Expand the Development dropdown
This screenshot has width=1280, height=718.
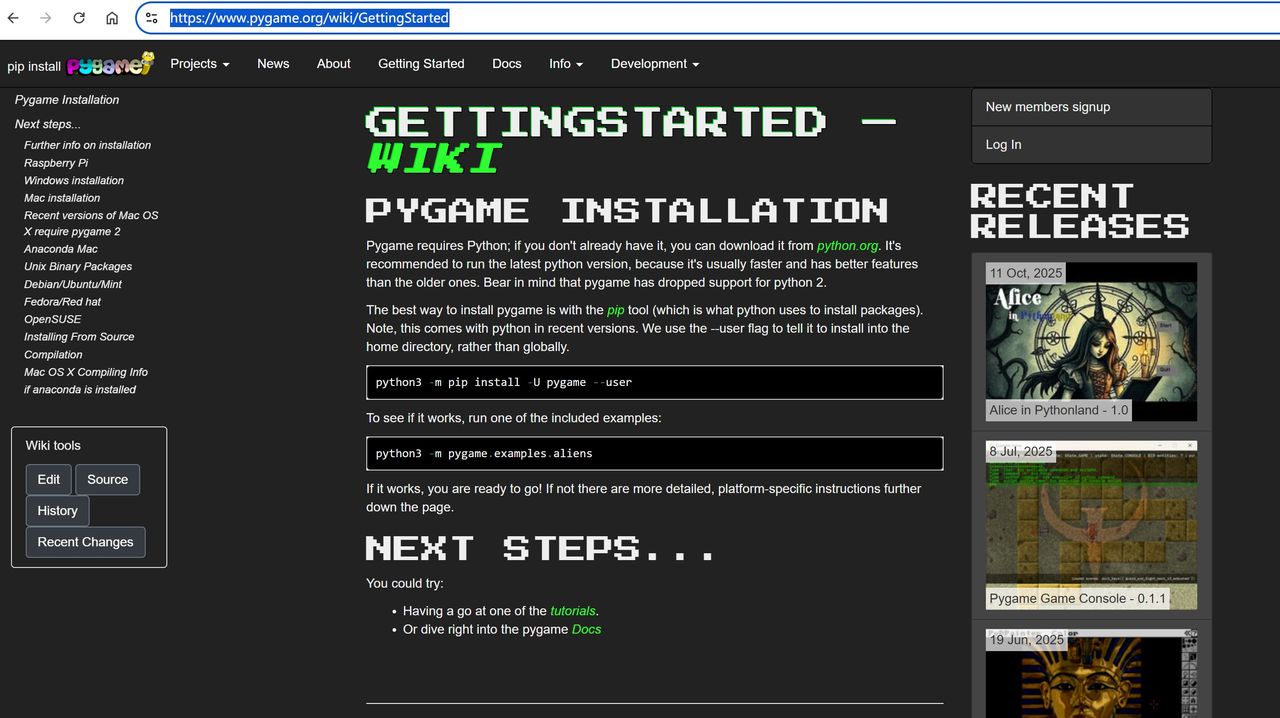pyautogui.click(x=654, y=64)
